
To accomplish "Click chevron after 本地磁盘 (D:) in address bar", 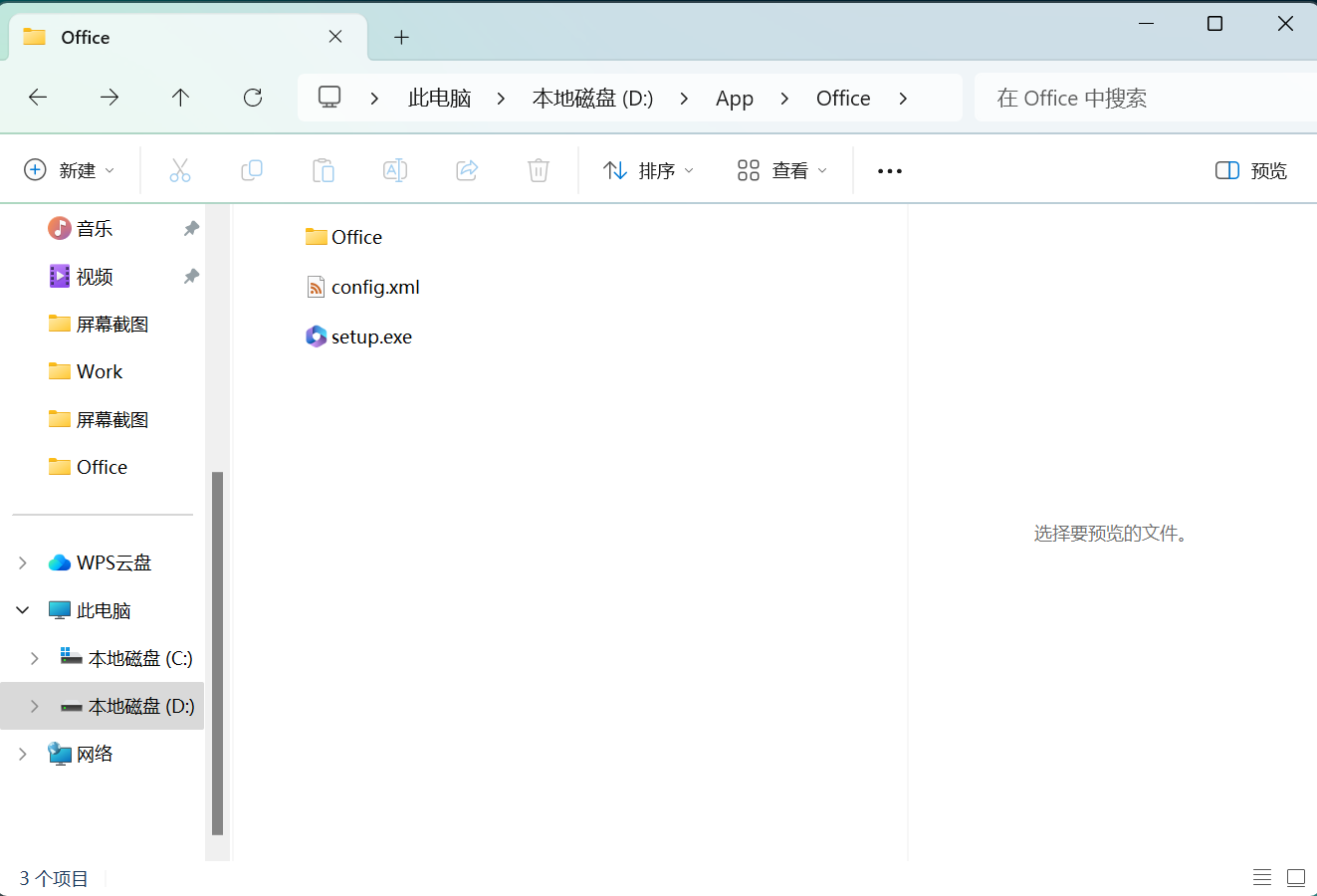I will point(684,98).
